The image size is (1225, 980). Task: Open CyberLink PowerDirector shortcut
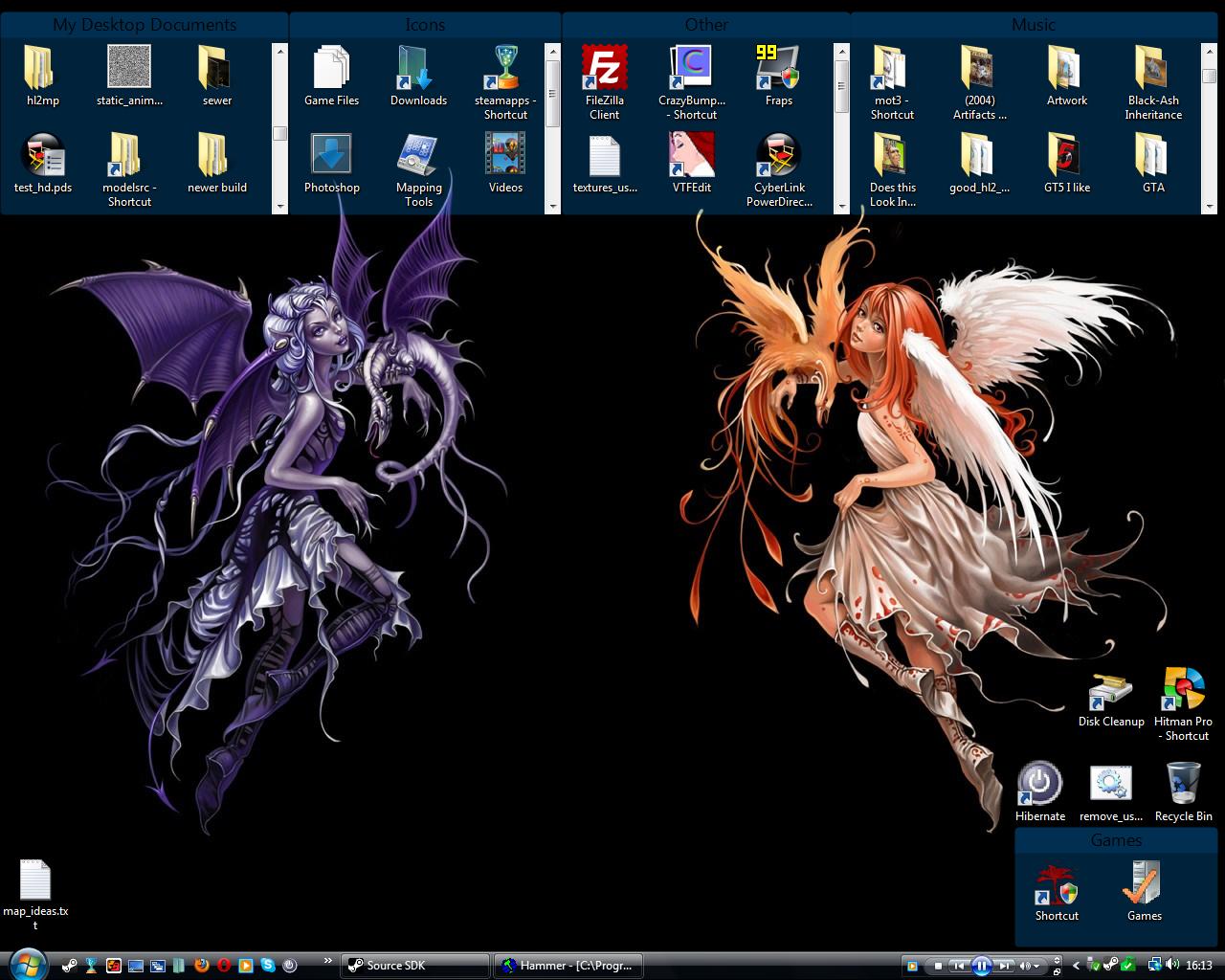pos(777,156)
